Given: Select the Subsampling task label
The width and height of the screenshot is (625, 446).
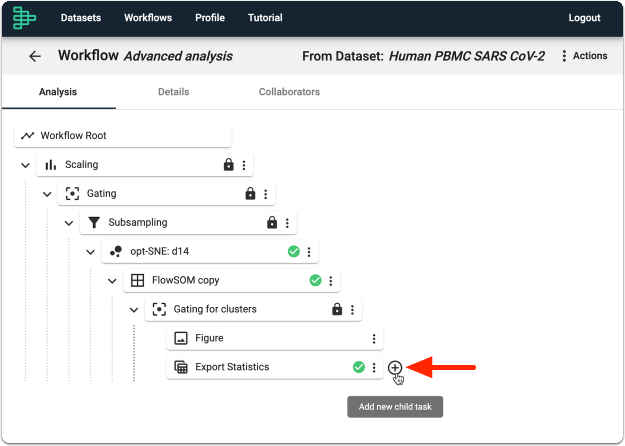Looking at the screenshot, I should coord(138,222).
